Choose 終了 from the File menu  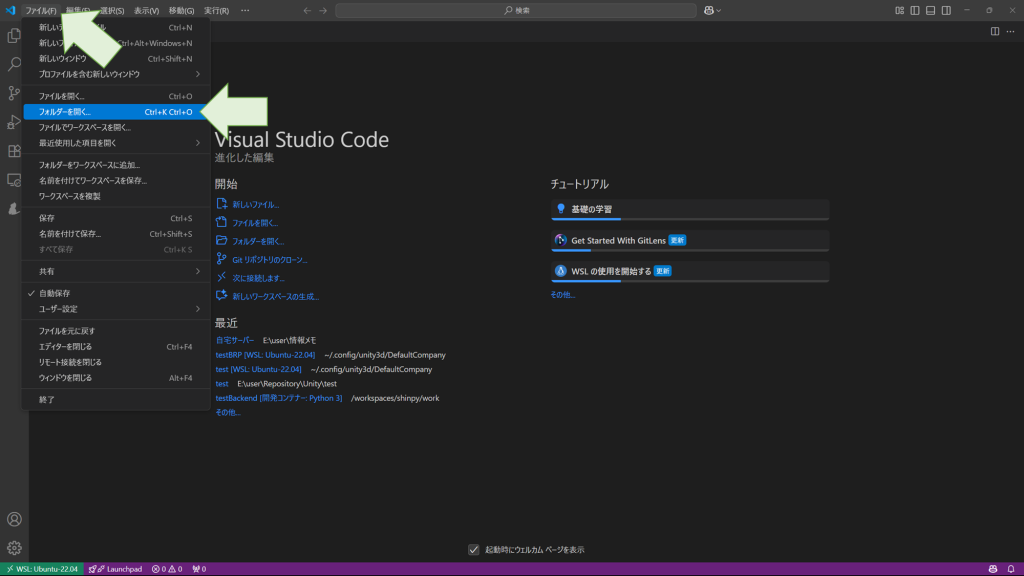pos(116,400)
